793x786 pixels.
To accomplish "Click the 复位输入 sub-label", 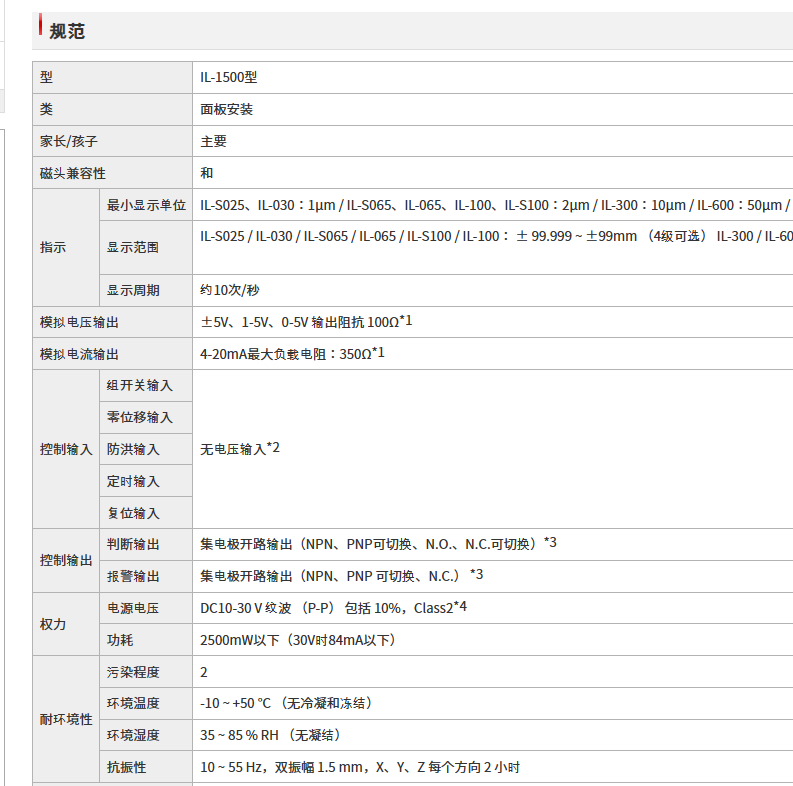I will click(133, 513).
